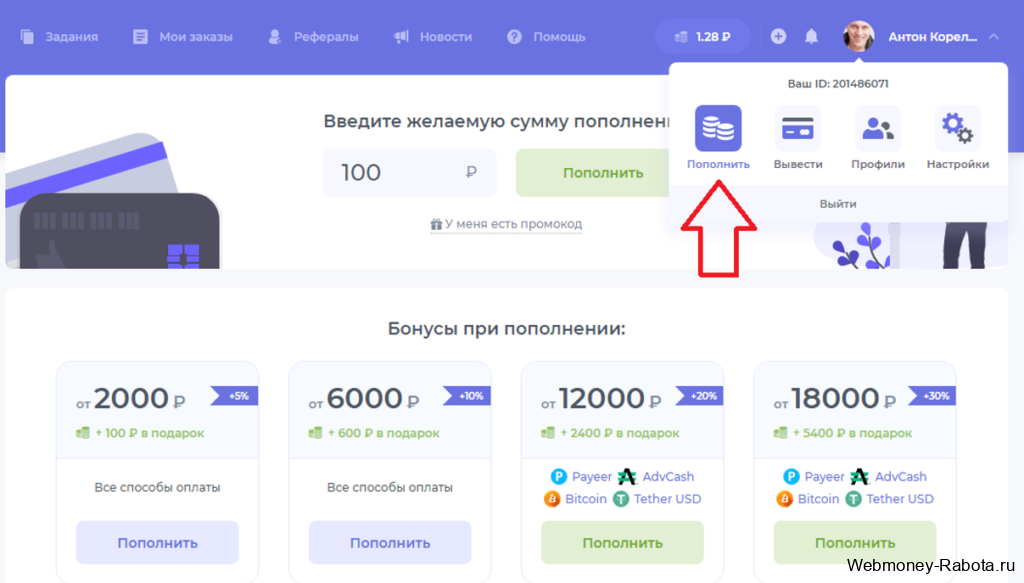This screenshot has height=583, width=1024.
Task: Click the Бонусы при пополнении heading
Action: tap(507, 328)
